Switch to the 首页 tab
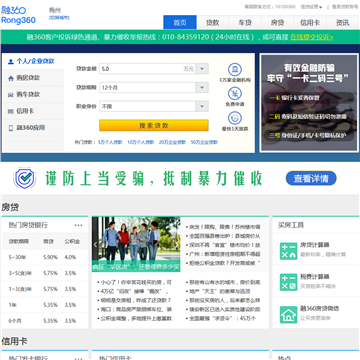Screen dimensions: 360x360 click(x=180, y=22)
